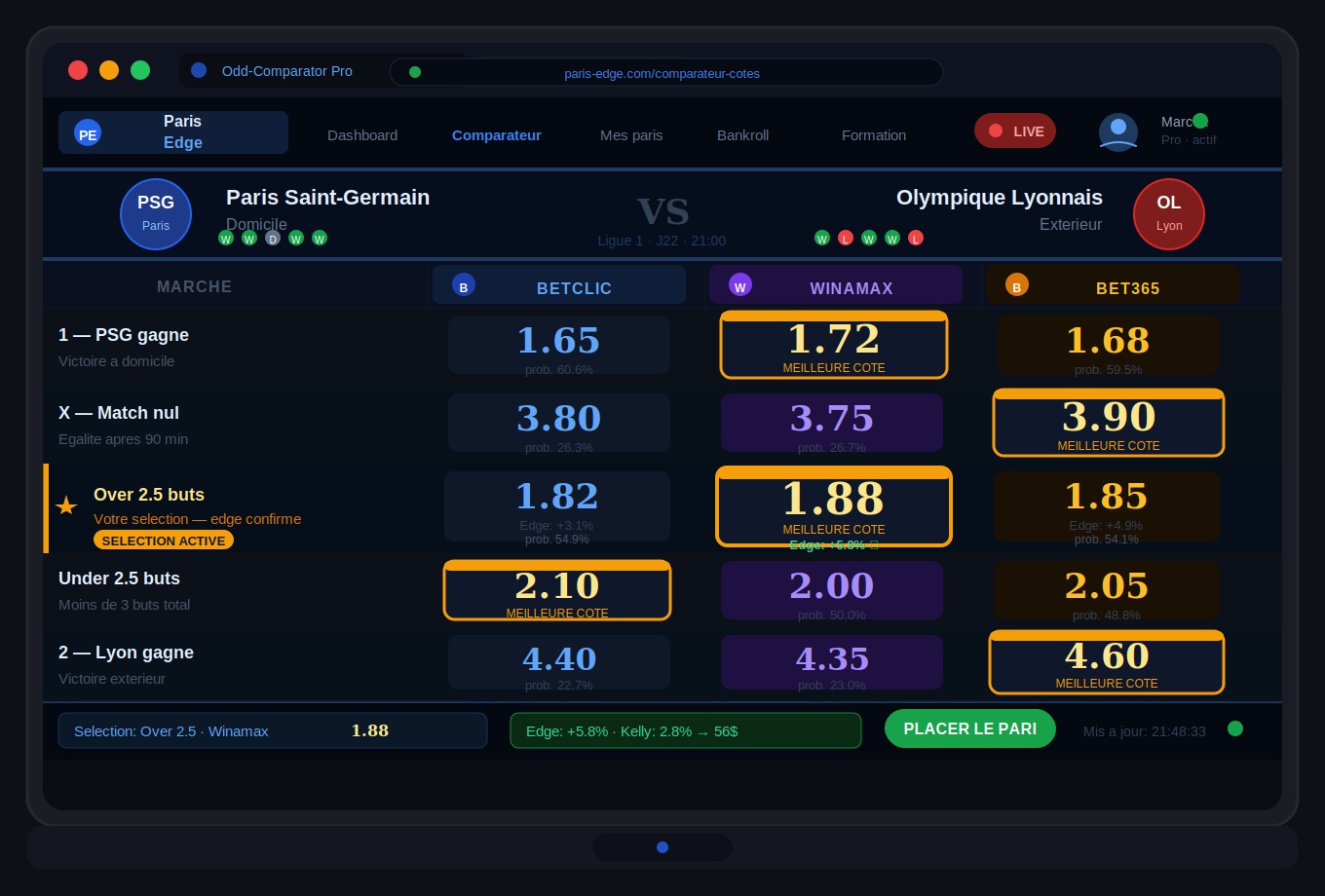The height and width of the screenshot is (896, 1325).
Task: Select Betclic odd 1.65 for PSG gagne
Action: [x=559, y=345]
